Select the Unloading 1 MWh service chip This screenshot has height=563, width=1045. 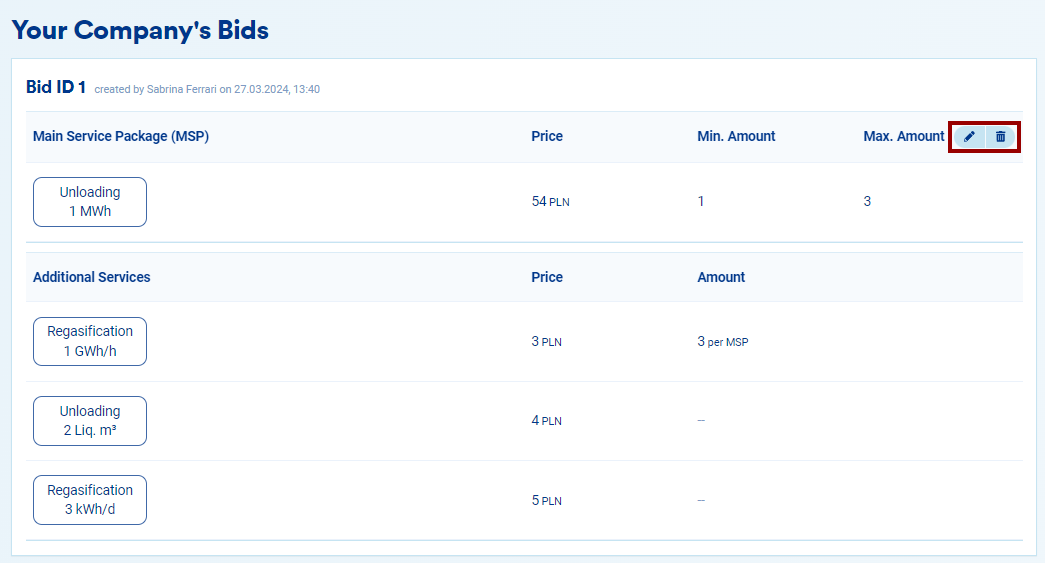coord(90,201)
